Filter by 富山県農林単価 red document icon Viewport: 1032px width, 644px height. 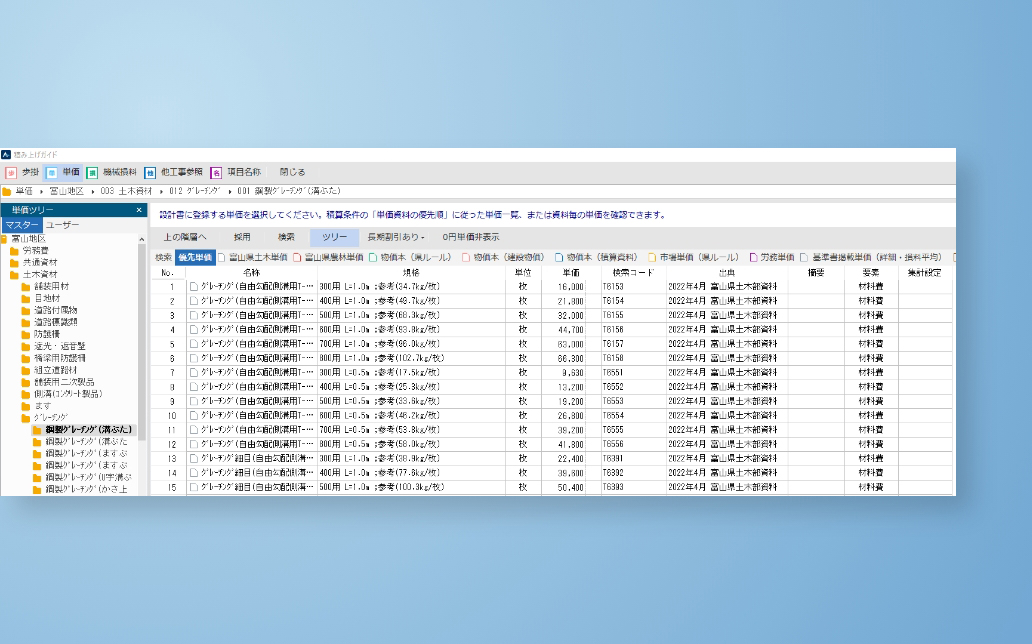pyautogui.click(x=297, y=257)
